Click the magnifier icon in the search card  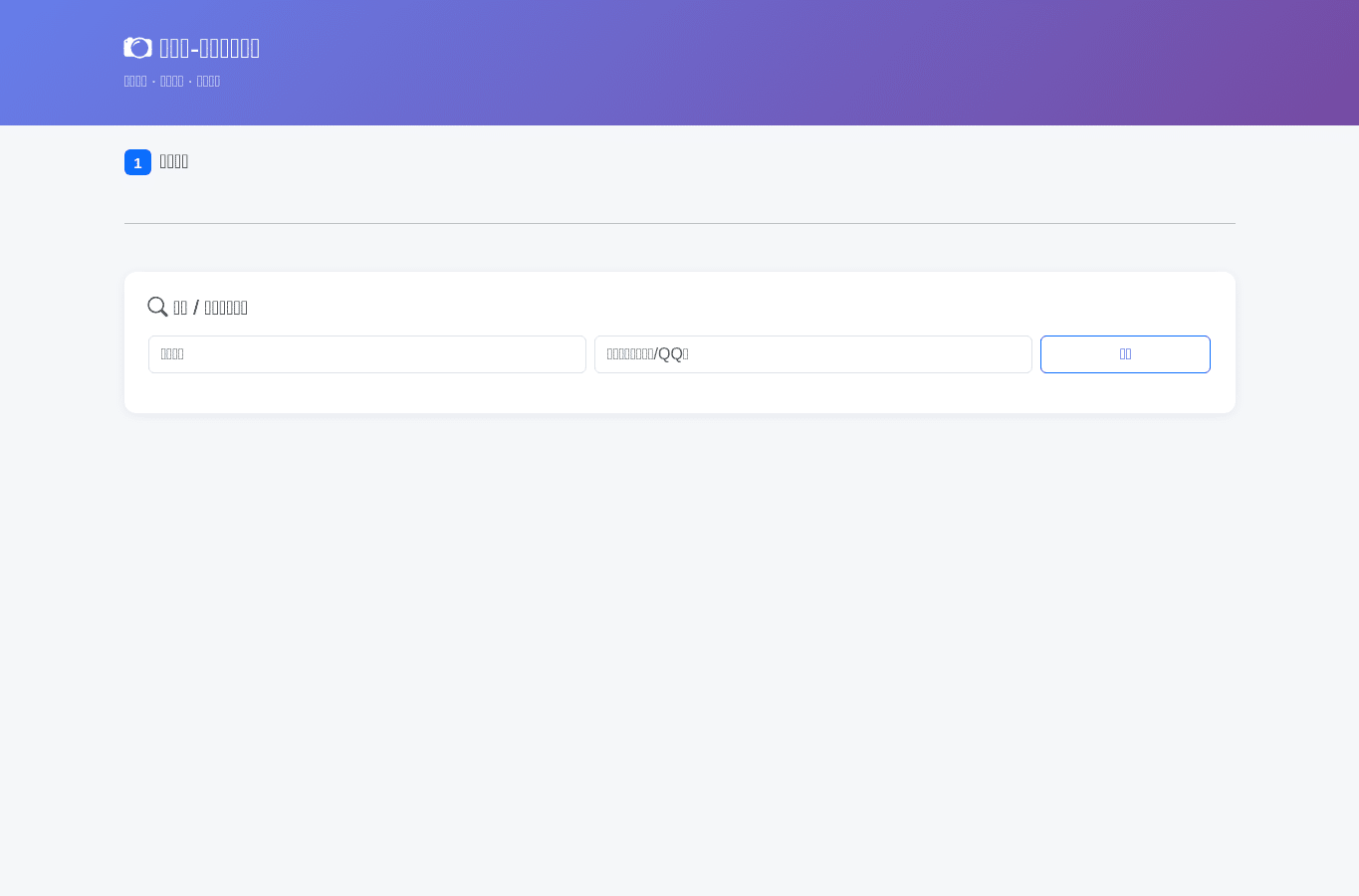pyautogui.click(x=157, y=307)
